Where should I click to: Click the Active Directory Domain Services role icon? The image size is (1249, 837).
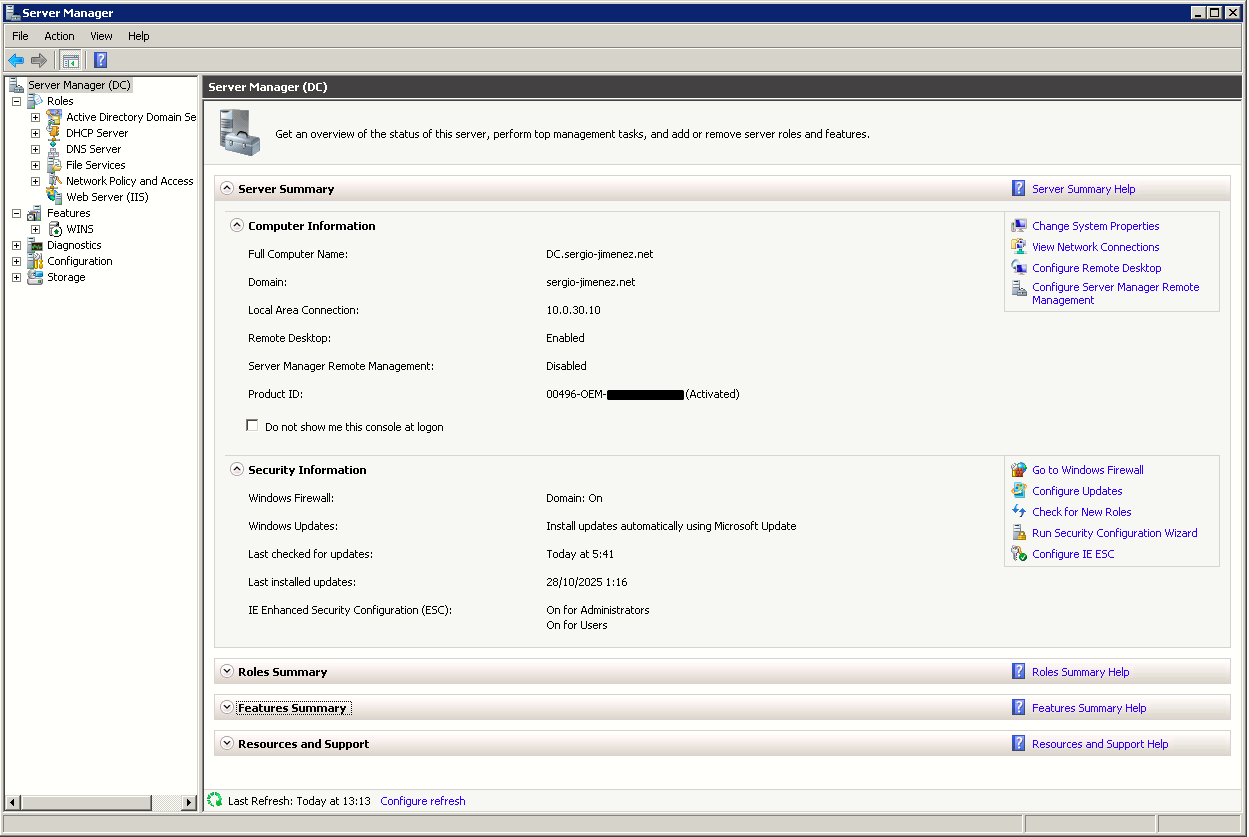[54, 117]
